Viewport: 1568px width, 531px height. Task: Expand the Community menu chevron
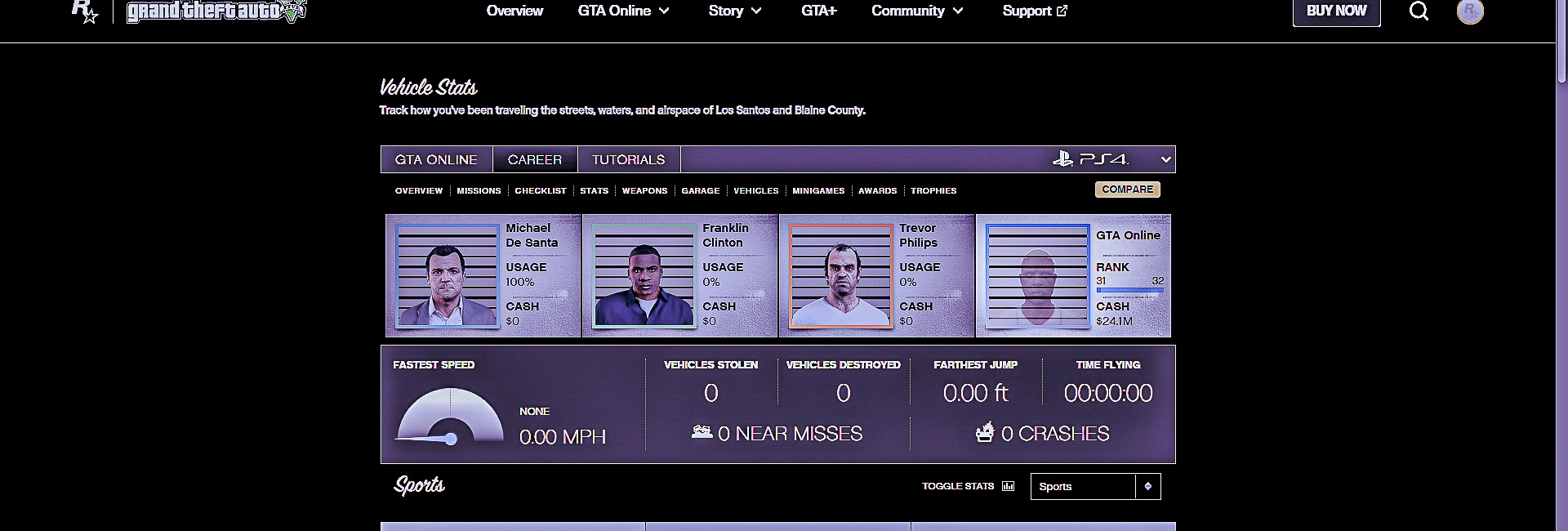point(958,11)
